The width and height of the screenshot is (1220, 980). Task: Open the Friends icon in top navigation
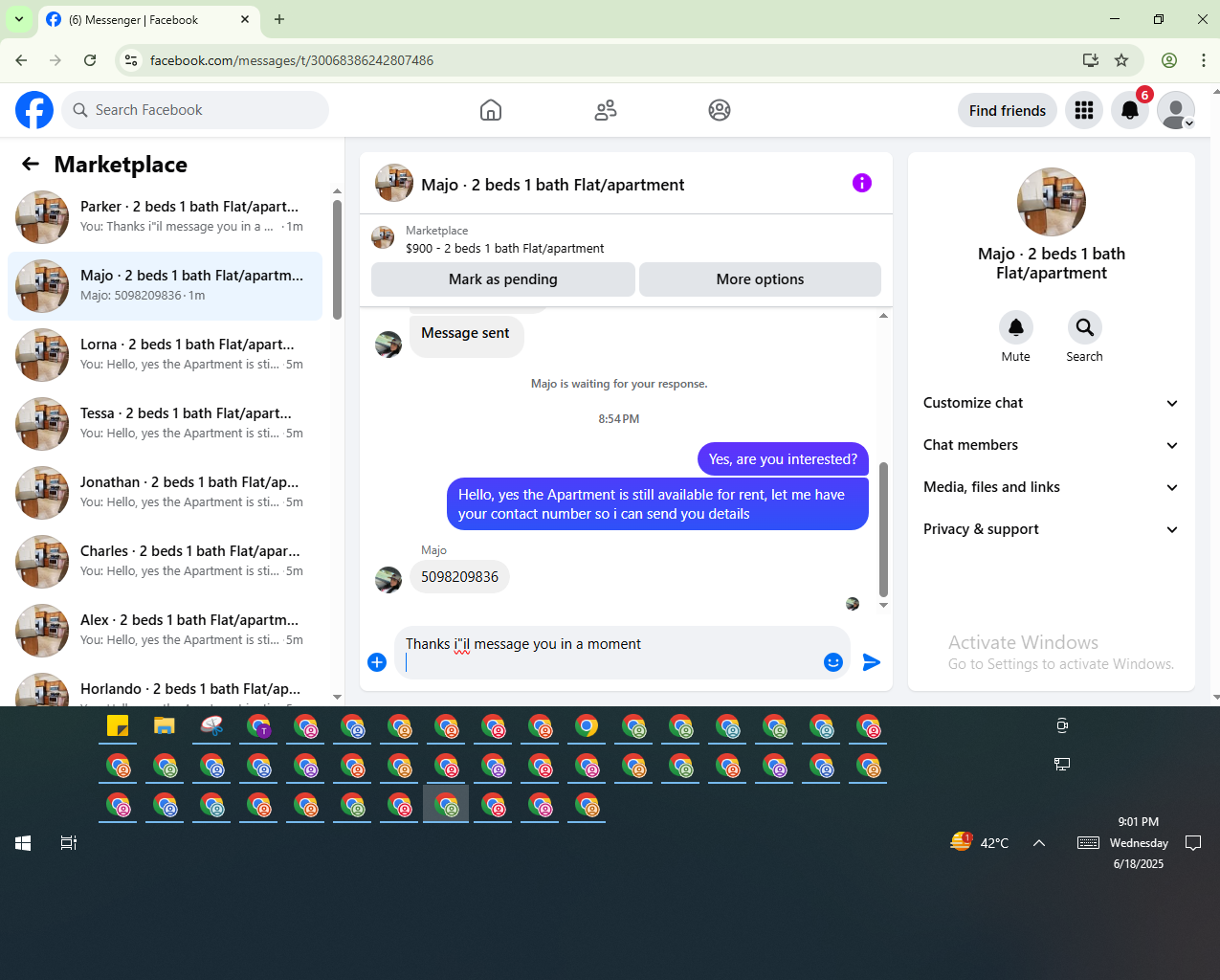[x=606, y=110]
